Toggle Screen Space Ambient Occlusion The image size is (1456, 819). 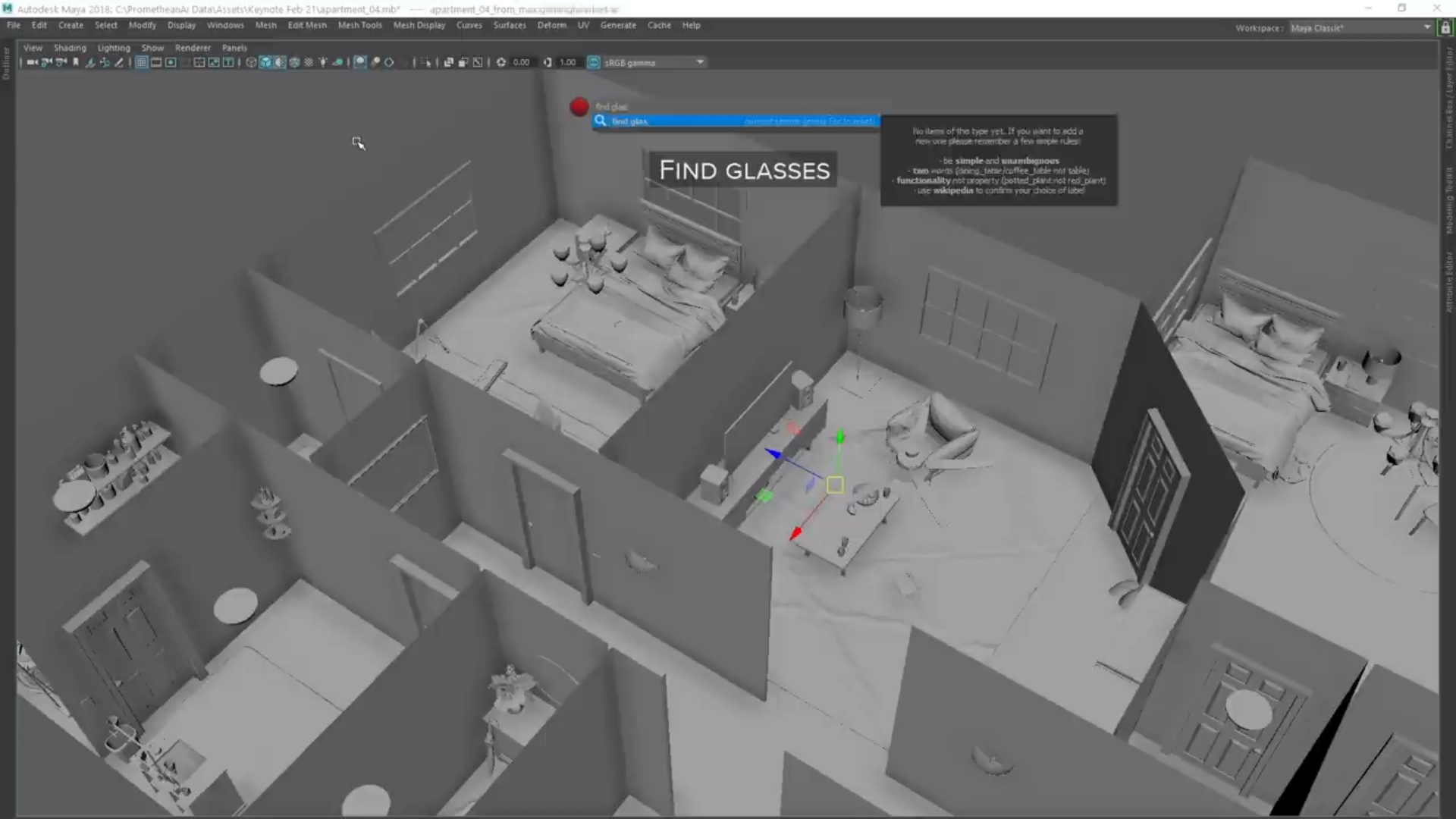359,62
